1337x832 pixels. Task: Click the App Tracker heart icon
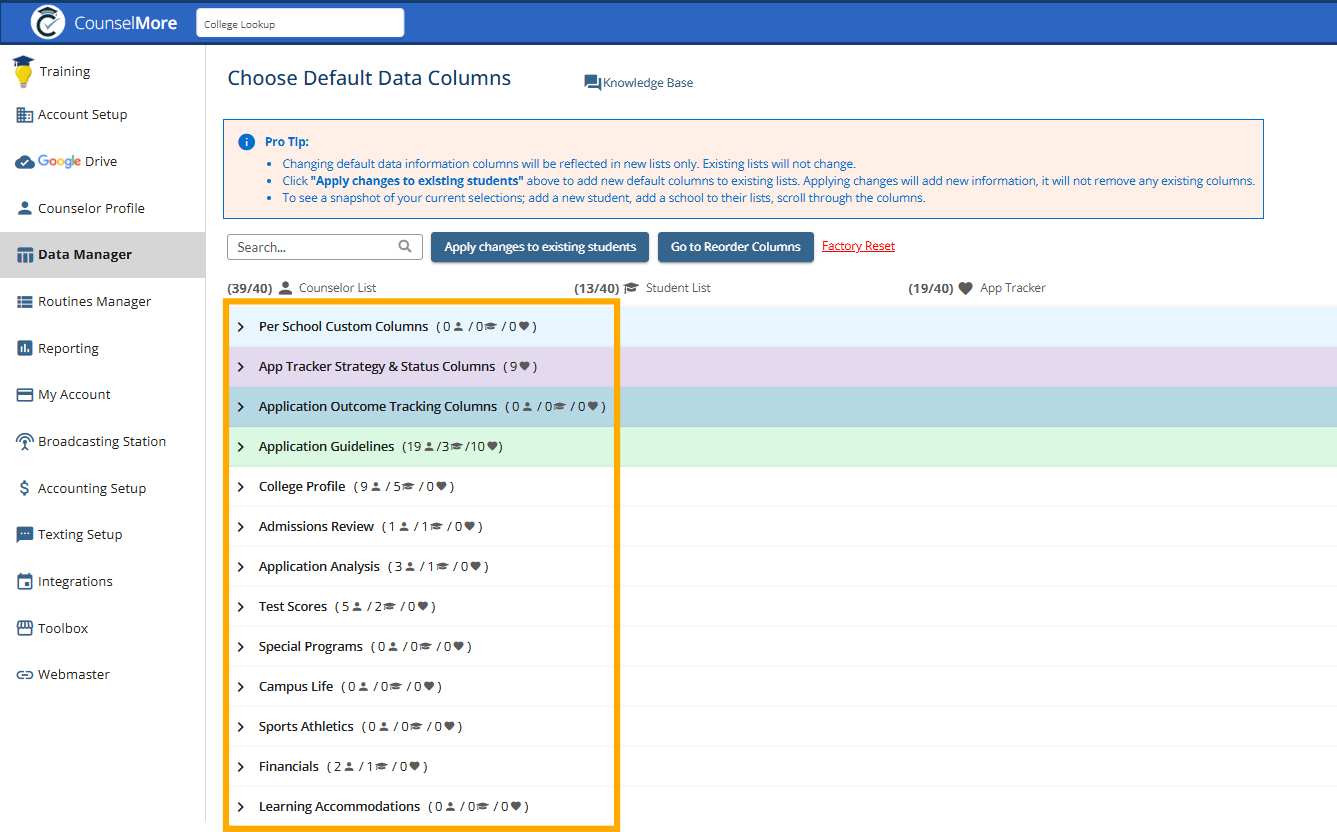(965, 288)
